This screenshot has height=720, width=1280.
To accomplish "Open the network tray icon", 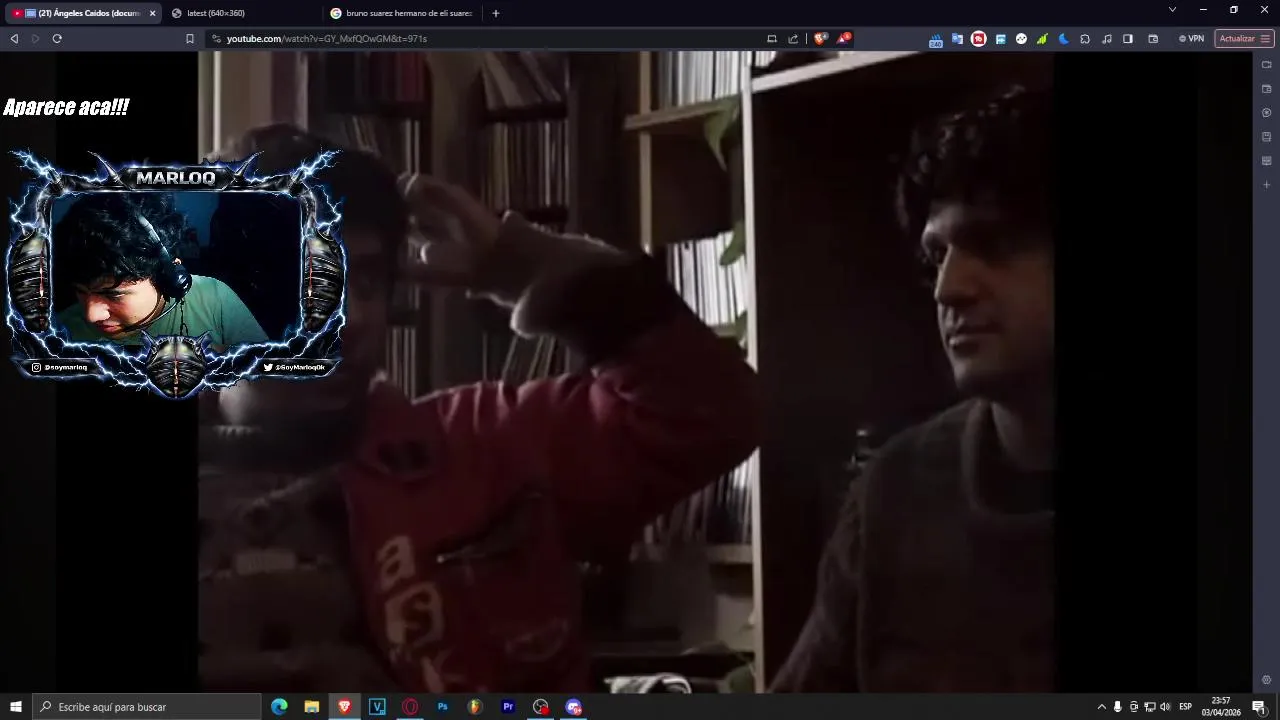I will pos(1150,707).
